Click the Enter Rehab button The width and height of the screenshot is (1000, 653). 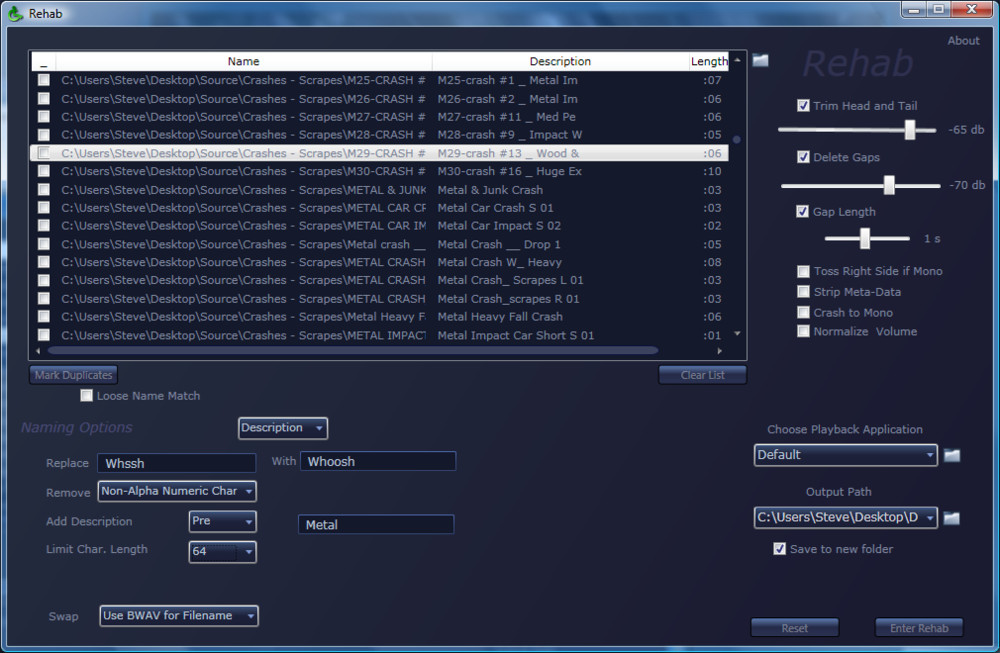click(x=919, y=628)
